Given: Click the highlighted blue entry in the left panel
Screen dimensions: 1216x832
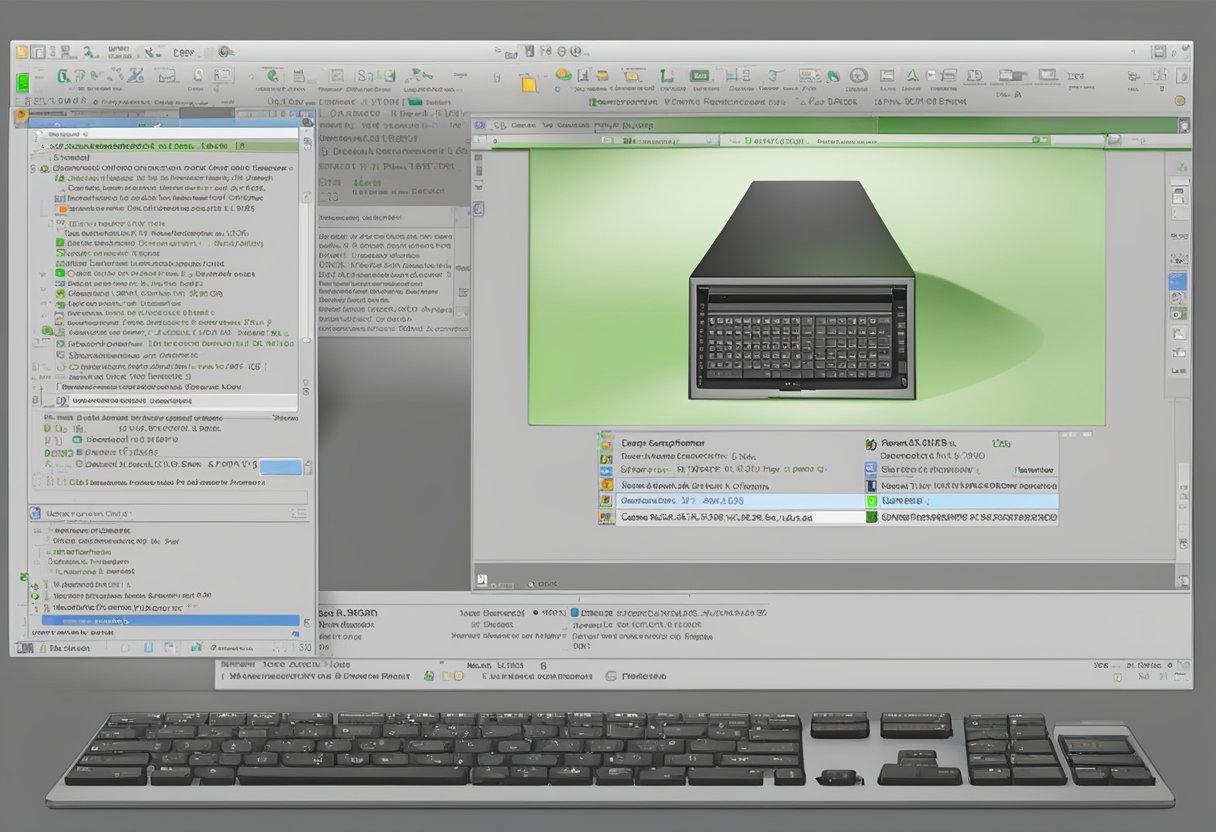Looking at the screenshot, I should (170, 623).
